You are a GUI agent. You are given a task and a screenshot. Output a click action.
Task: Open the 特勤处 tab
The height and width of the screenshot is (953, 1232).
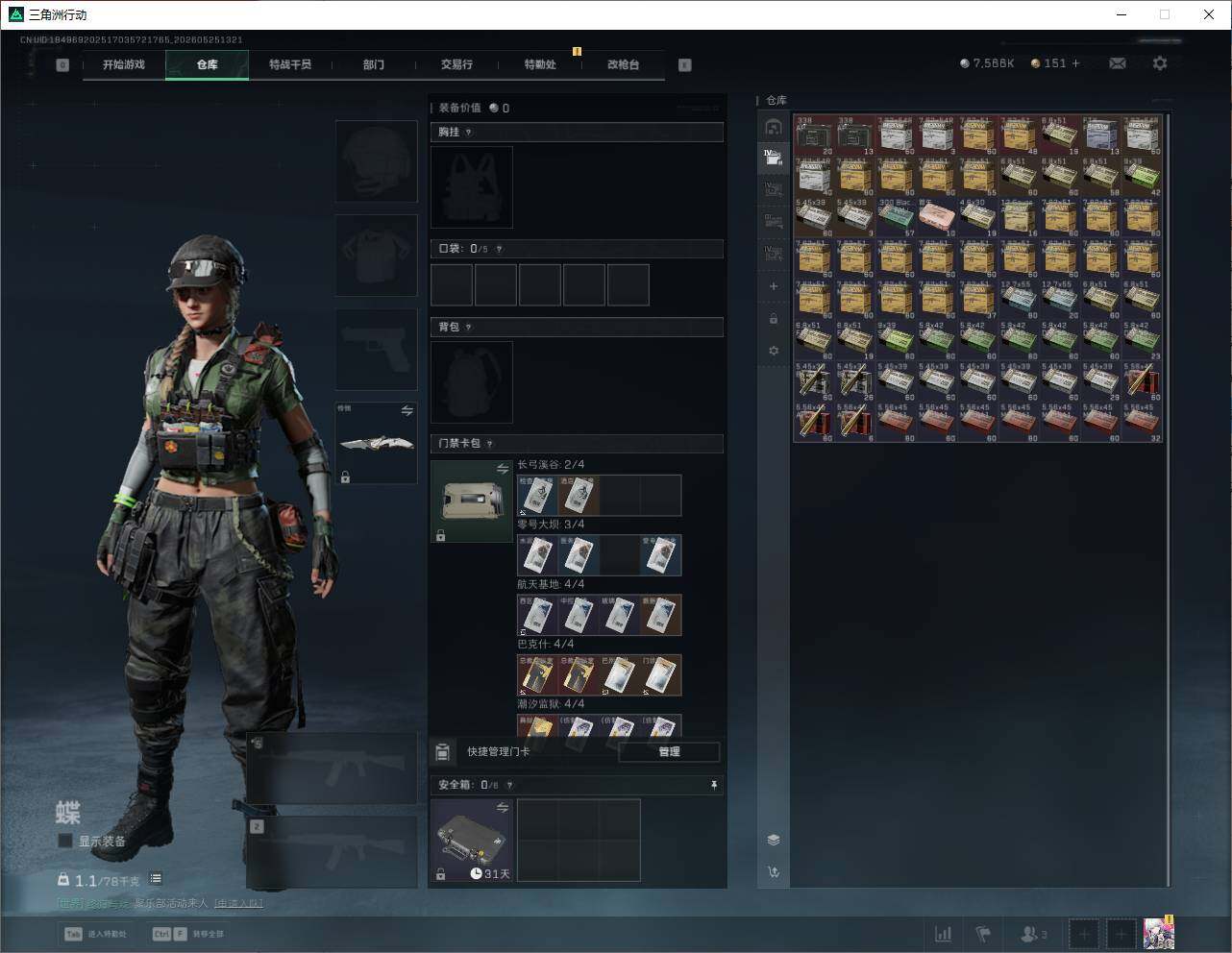pyautogui.click(x=540, y=64)
